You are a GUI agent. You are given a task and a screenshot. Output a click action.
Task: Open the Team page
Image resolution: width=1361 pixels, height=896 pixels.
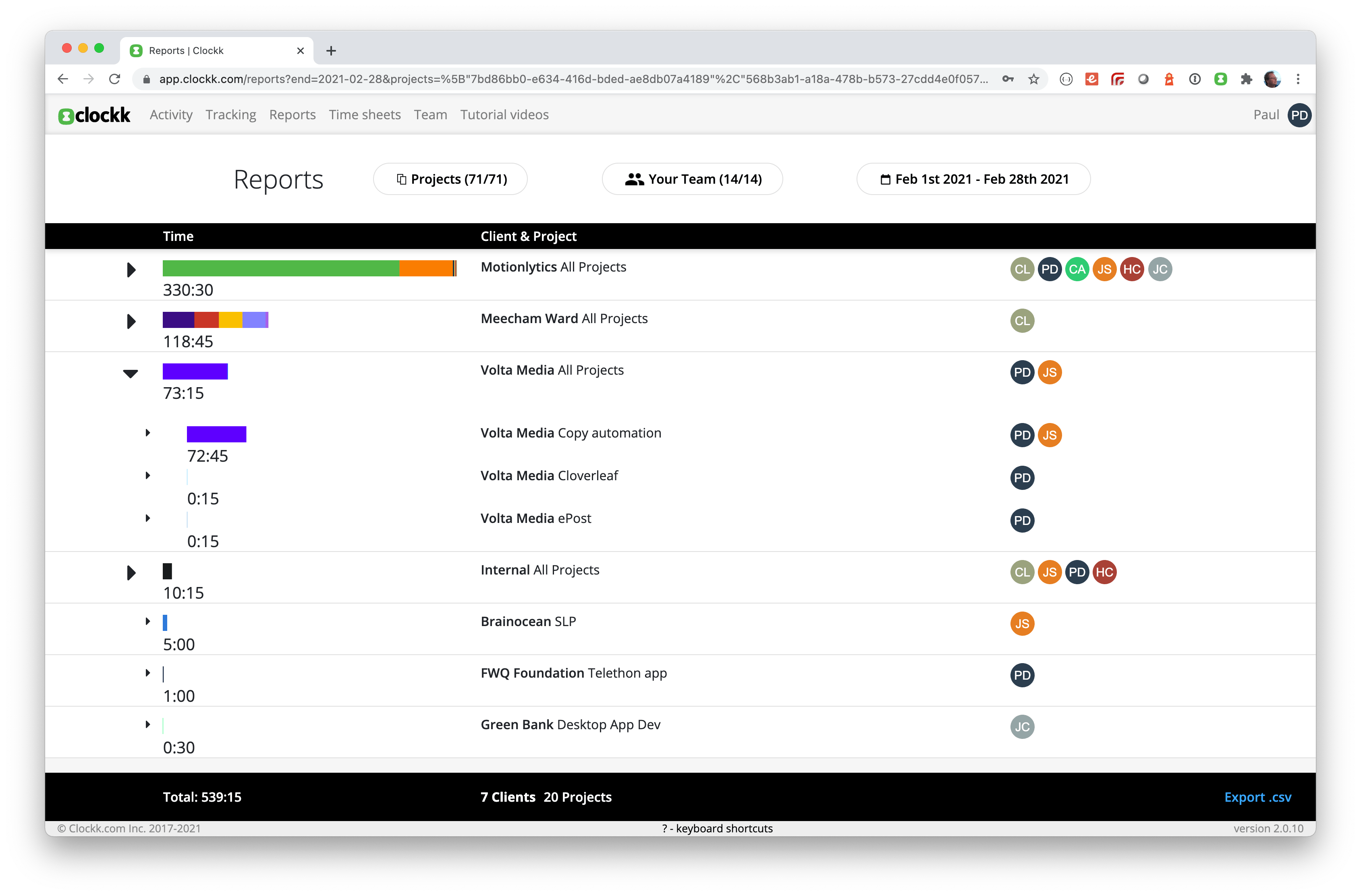[431, 115]
